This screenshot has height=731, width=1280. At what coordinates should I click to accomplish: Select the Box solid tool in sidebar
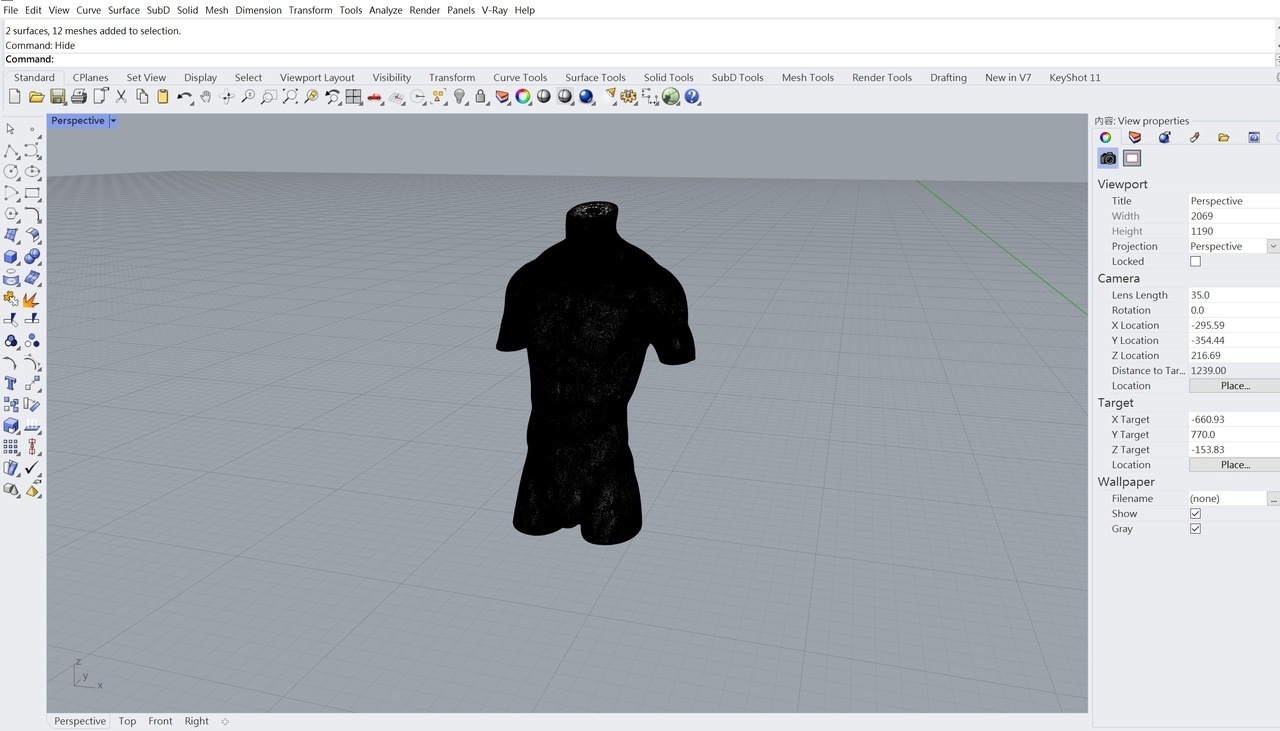pyautogui.click(x=11, y=257)
